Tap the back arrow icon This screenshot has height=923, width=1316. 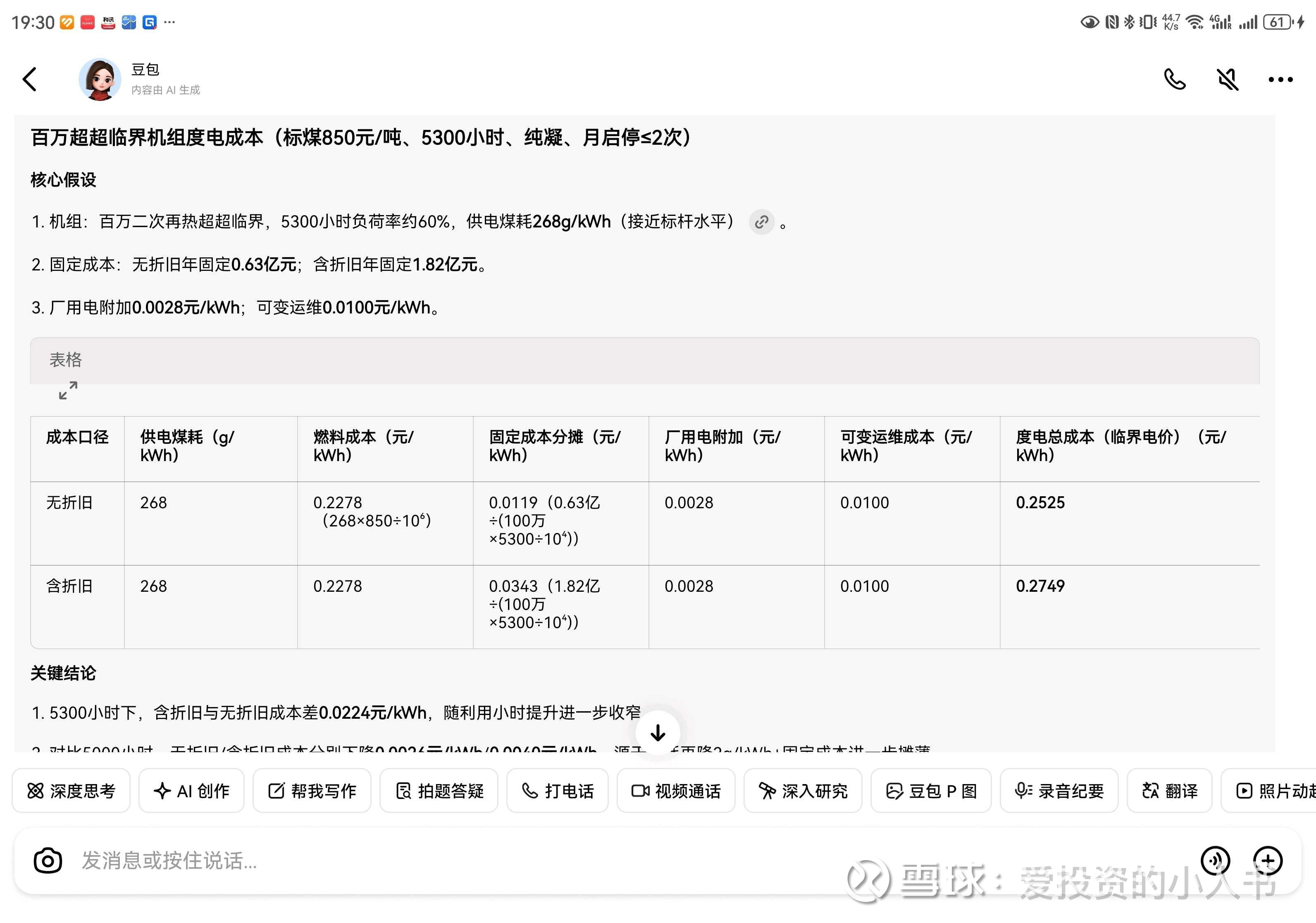tap(30, 79)
